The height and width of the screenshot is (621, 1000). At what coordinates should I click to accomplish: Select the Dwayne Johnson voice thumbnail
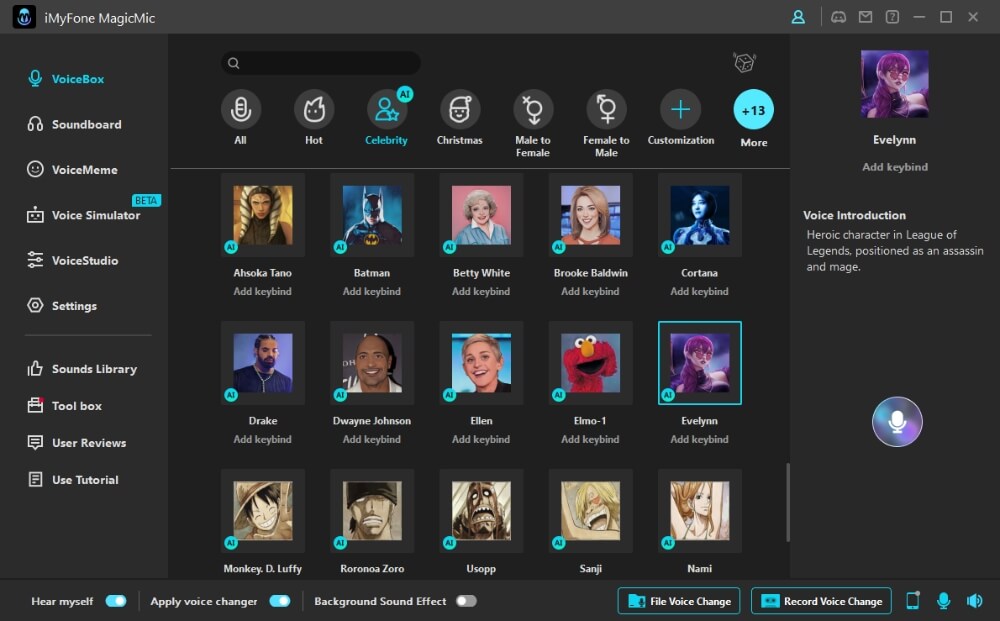[372, 363]
